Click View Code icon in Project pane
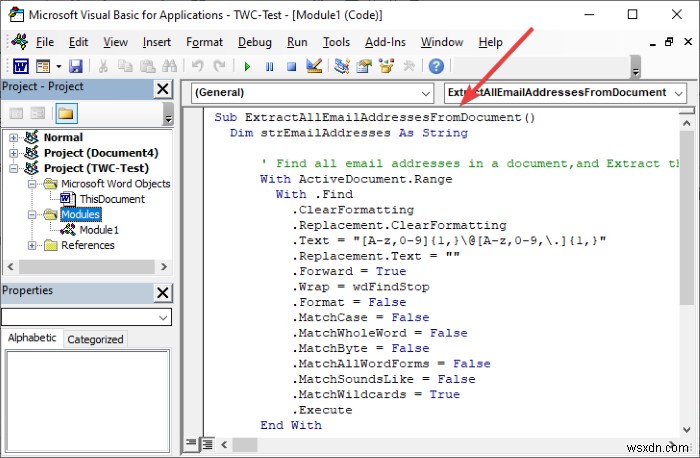 tap(17, 113)
